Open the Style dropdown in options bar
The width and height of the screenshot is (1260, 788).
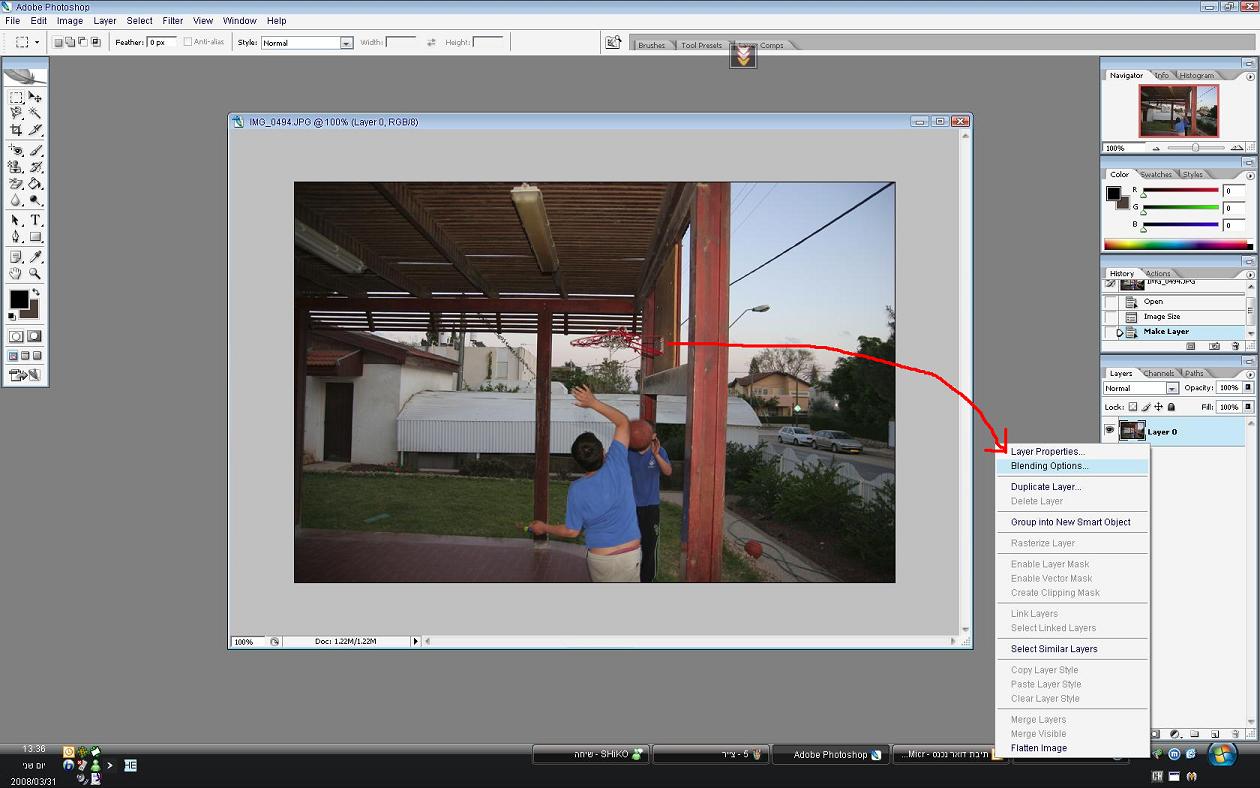click(x=346, y=43)
